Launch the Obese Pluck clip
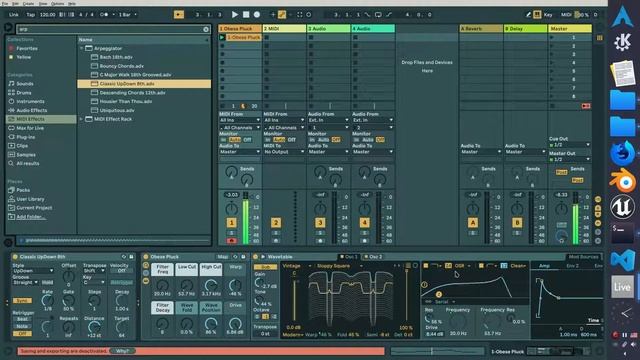The width and height of the screenshot is (640, 360). tap(222, 38)
